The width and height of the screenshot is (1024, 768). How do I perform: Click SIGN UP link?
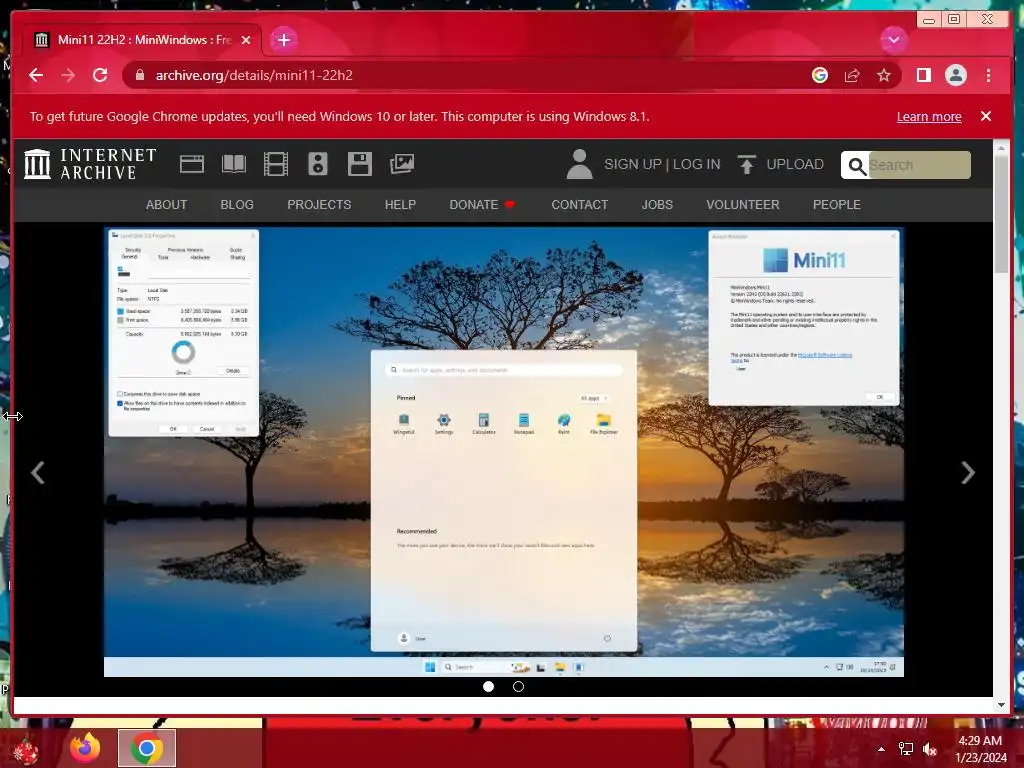(633, 165)
